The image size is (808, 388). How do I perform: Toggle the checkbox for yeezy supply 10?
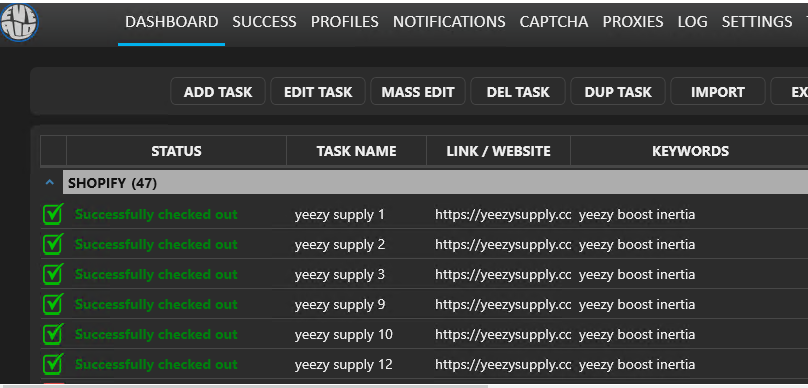click(x=53, y=334)
